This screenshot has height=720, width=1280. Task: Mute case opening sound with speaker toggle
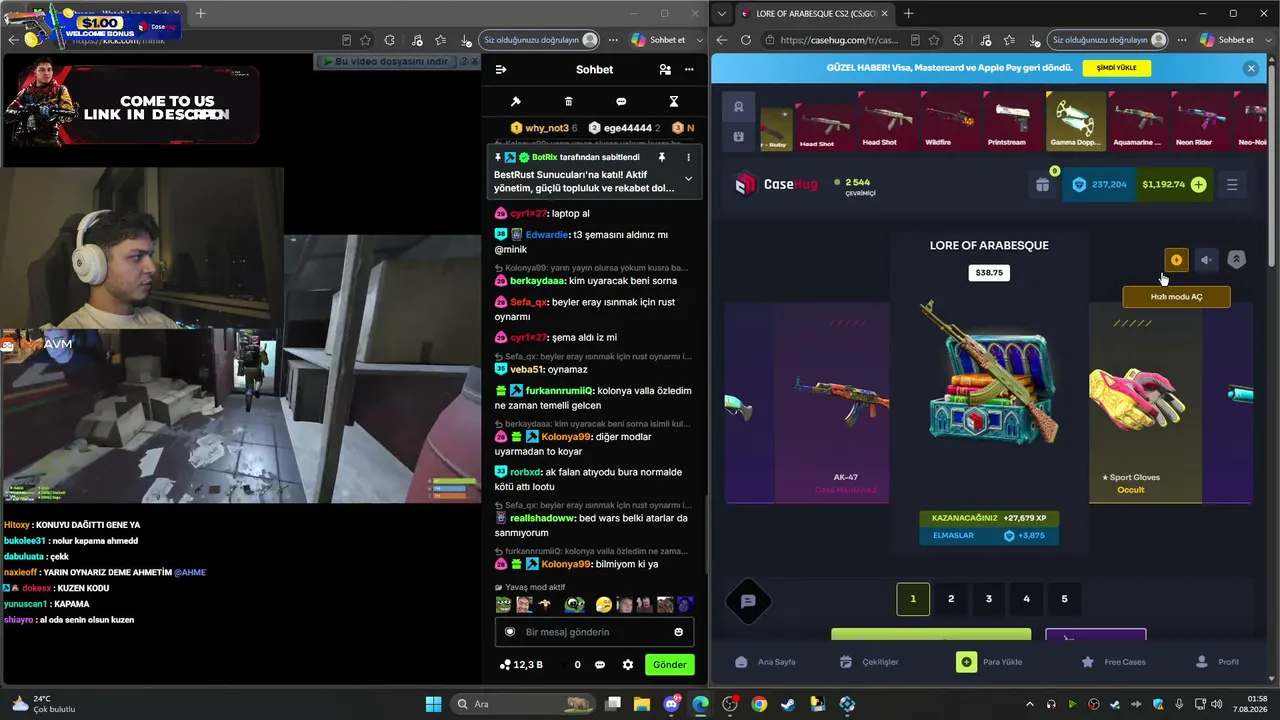click(x=1206, y=260)
